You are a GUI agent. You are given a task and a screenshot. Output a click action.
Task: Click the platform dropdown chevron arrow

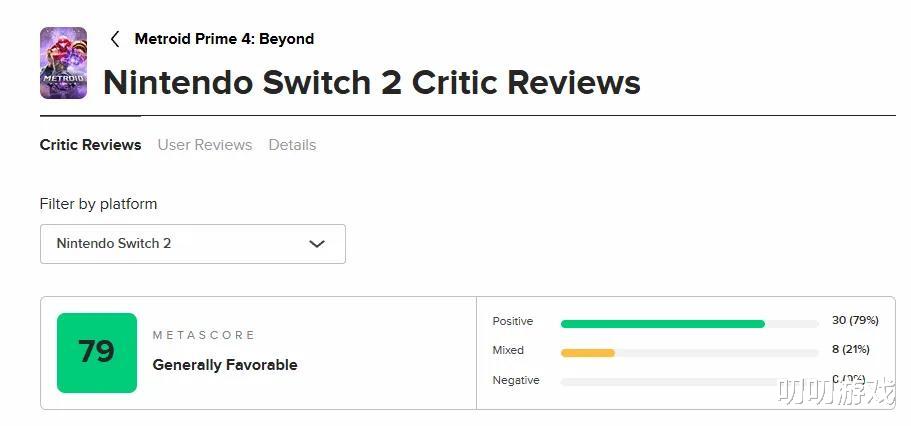317,244
